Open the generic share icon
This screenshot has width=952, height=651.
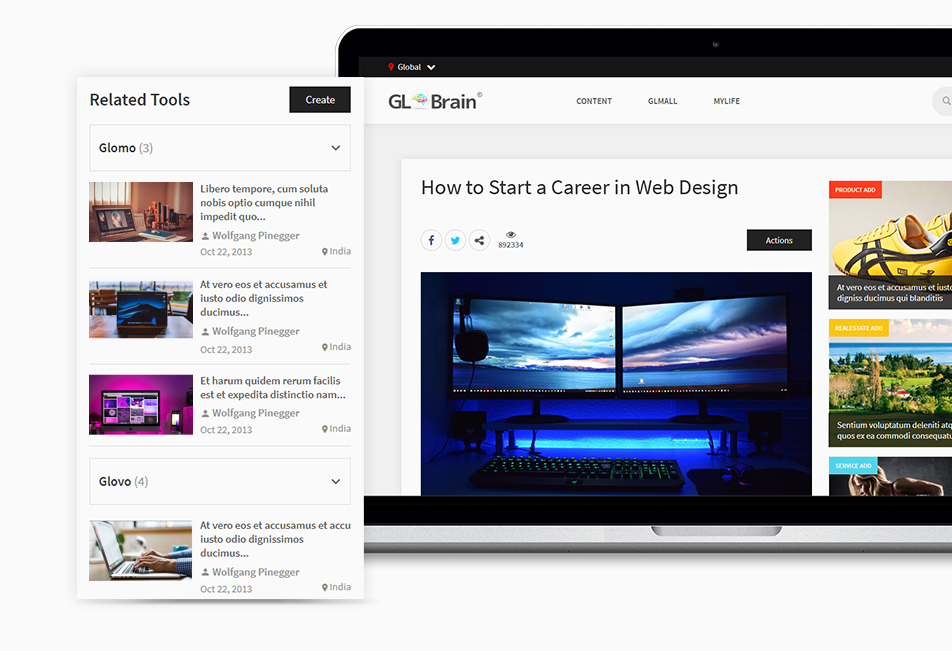(x=479, y=240)
